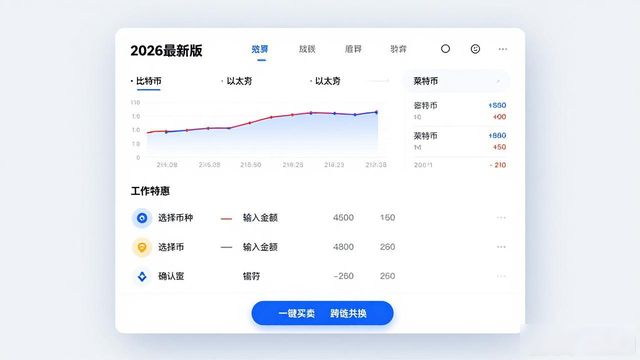Select the second 以太穷 chart tab
Viewport: 640px width, 360px height.
(x=327, y=81)
